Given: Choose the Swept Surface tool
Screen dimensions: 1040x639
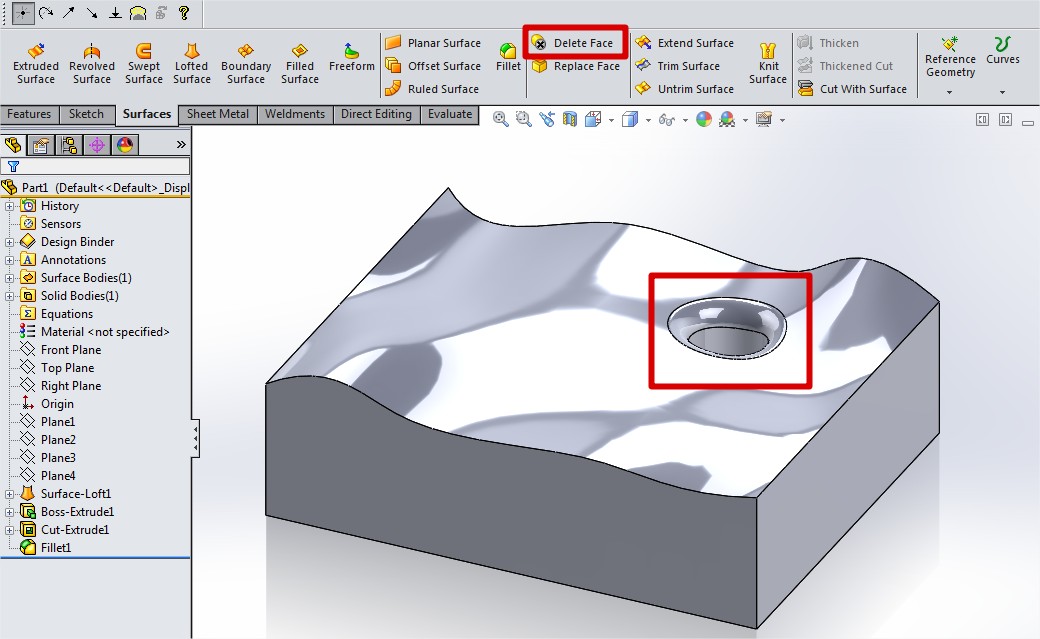Looking at the screenshot, I should (144, 62).
